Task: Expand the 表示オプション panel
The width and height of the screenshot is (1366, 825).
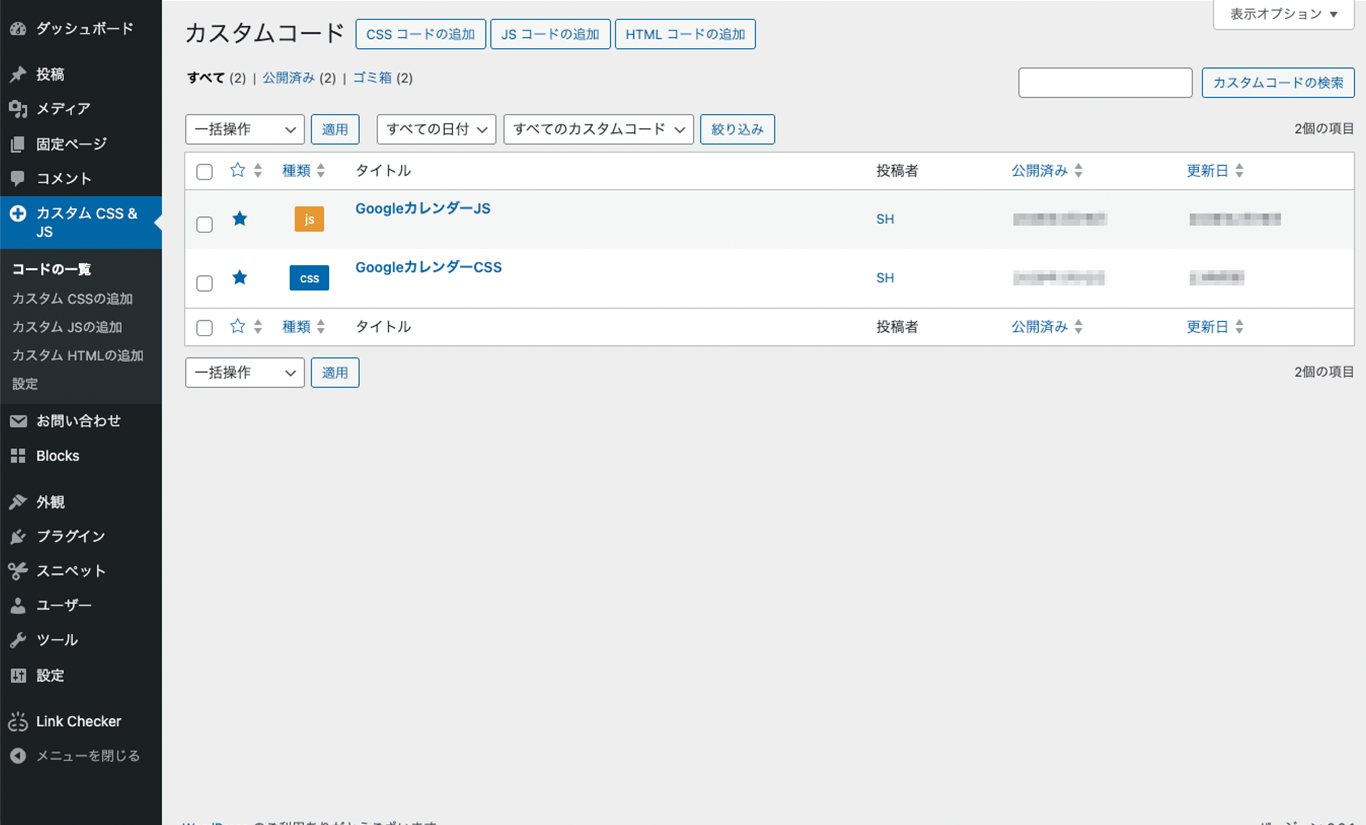Action: click(1283, 14)
